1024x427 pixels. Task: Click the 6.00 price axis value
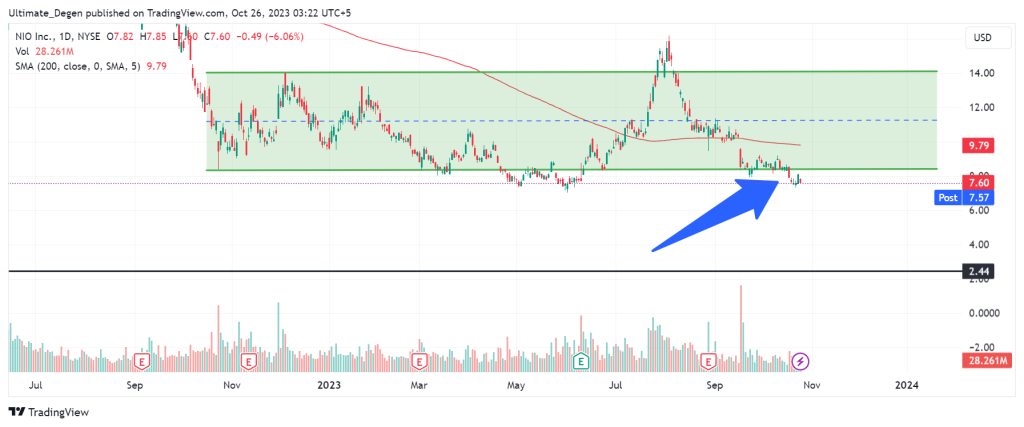point(980,210)
